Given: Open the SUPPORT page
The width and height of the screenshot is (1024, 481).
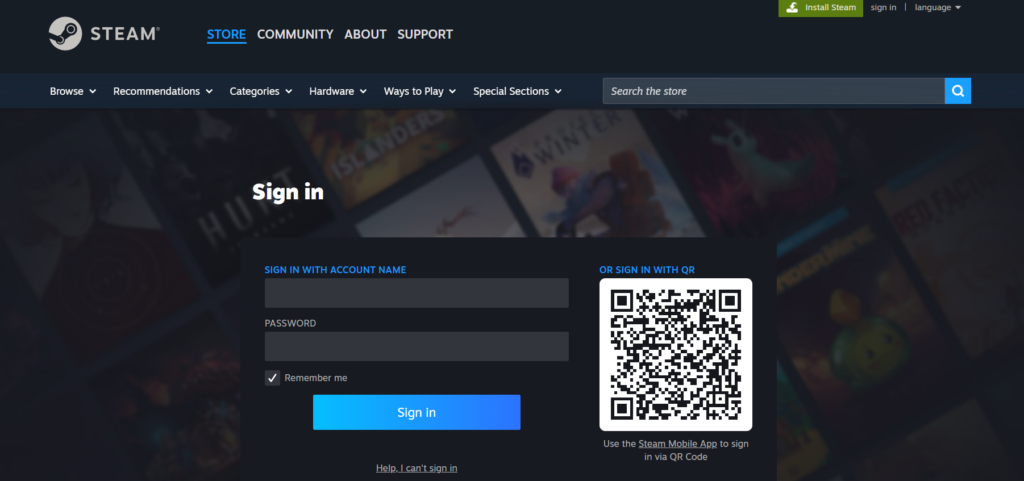Looking at the screenshot, I should coord(425,35).
